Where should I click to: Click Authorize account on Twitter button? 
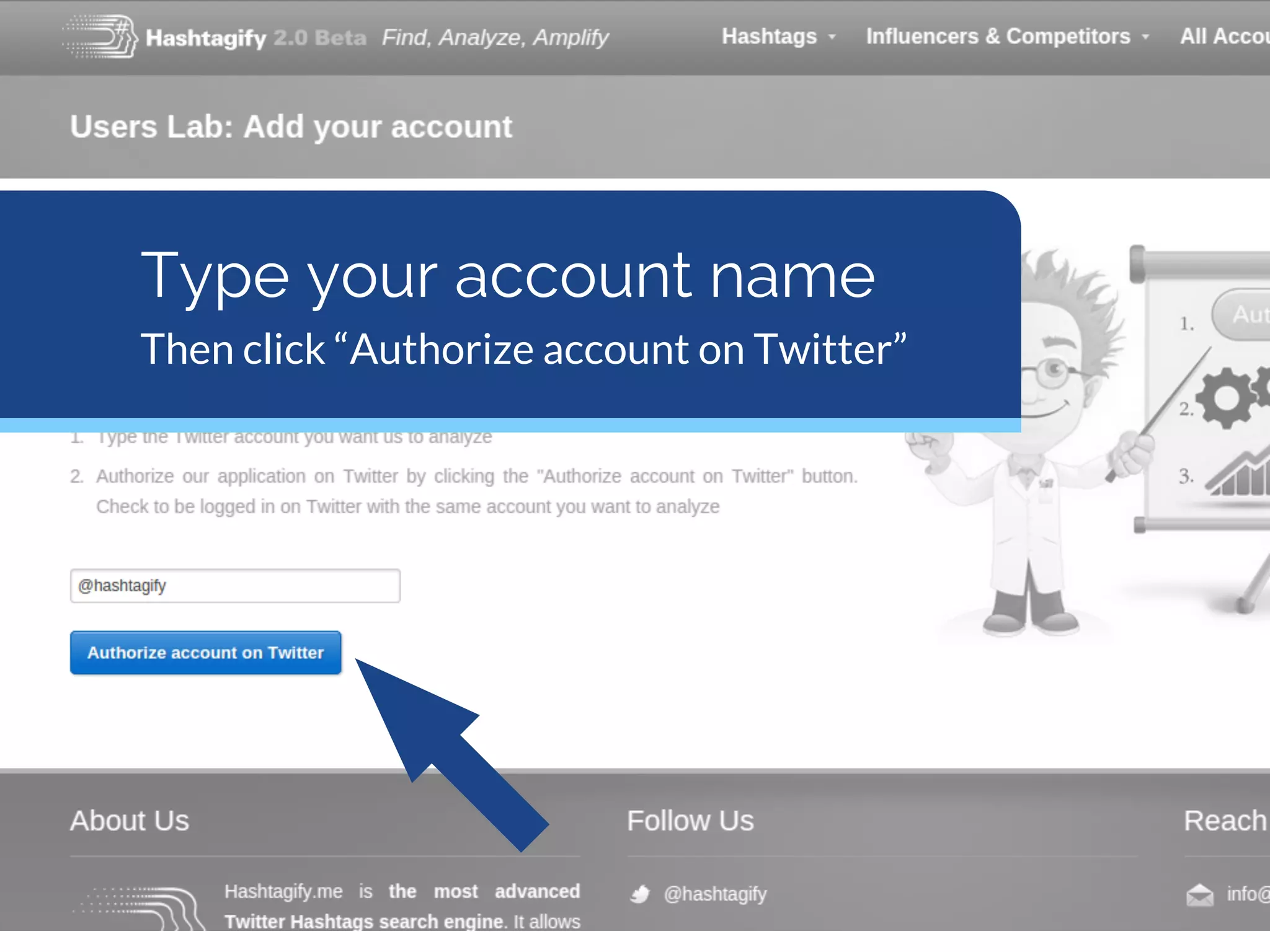[205, 653]
